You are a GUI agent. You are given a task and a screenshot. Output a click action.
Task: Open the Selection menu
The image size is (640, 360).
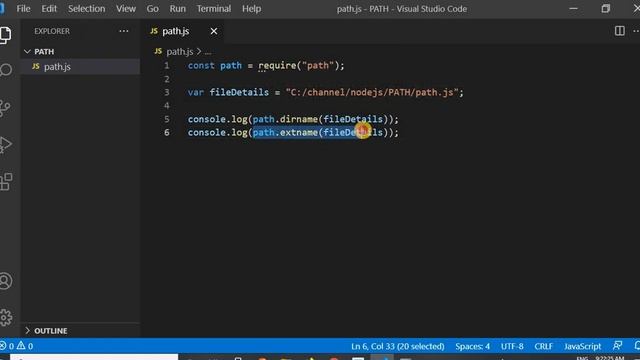point(87,9)
